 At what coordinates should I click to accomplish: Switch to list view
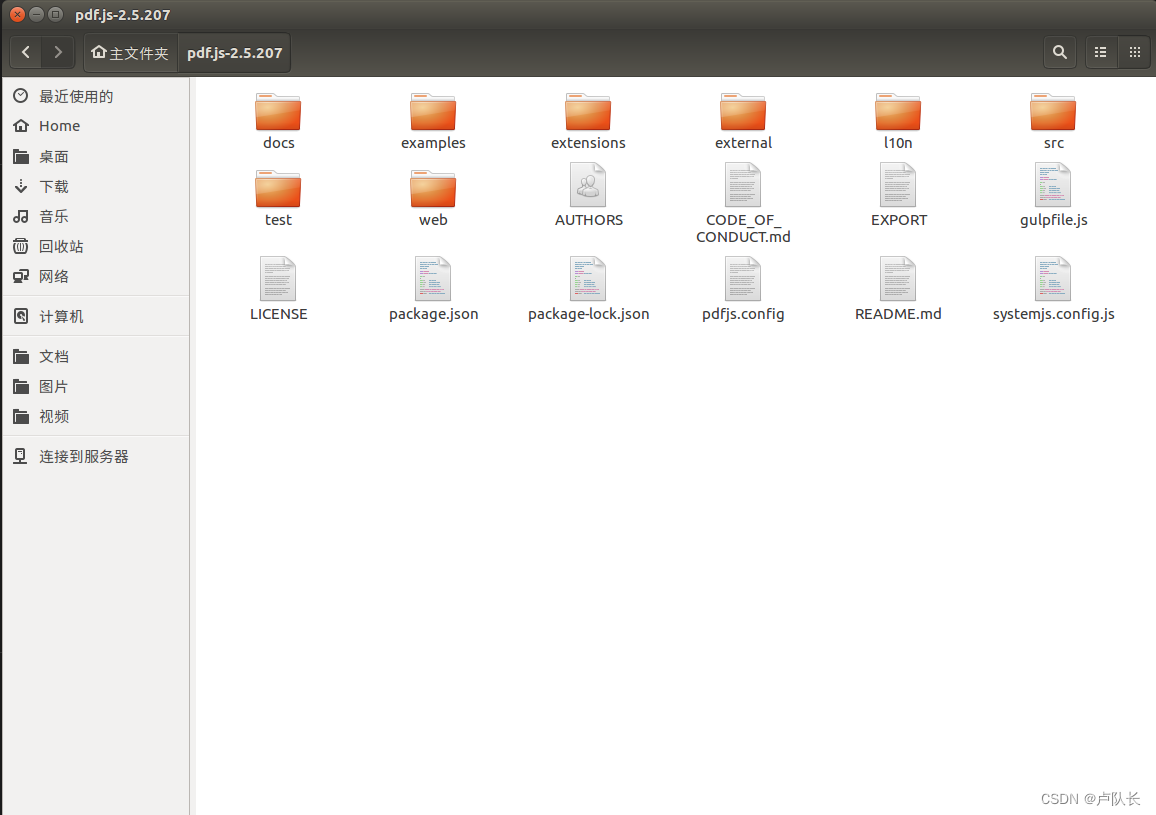(x=1100, y=52)
